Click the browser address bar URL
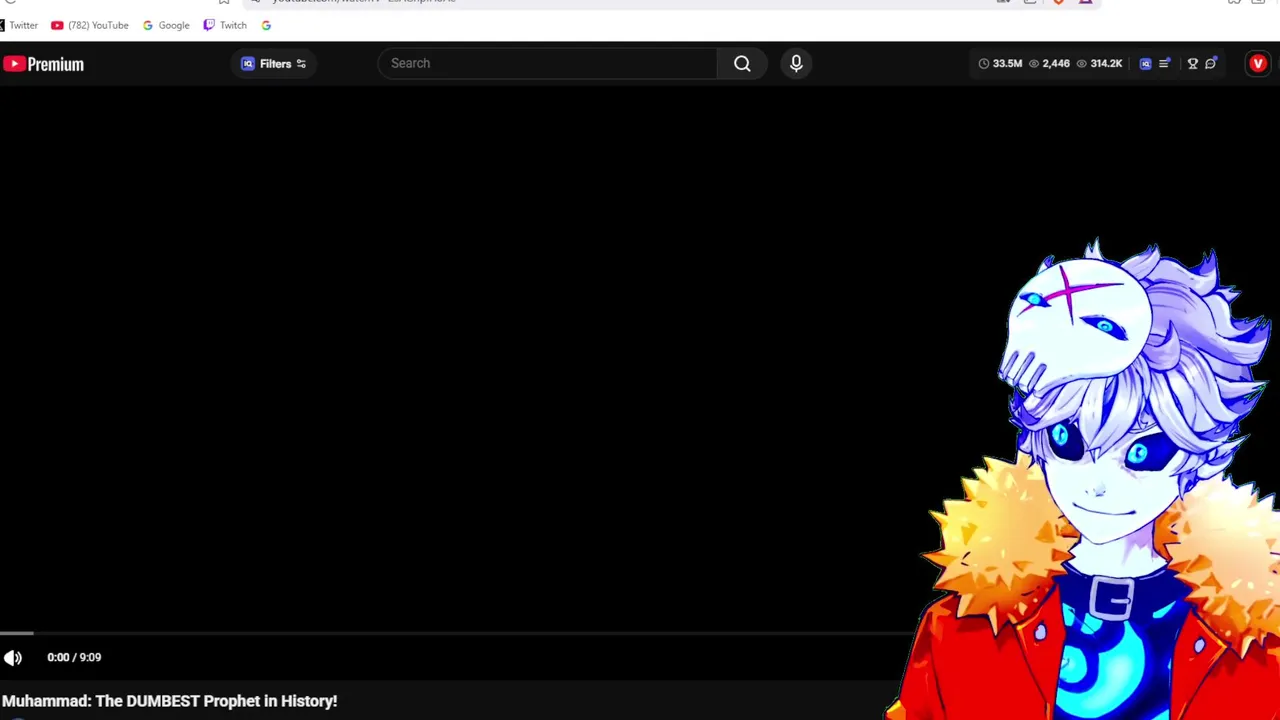 (364, 1)
